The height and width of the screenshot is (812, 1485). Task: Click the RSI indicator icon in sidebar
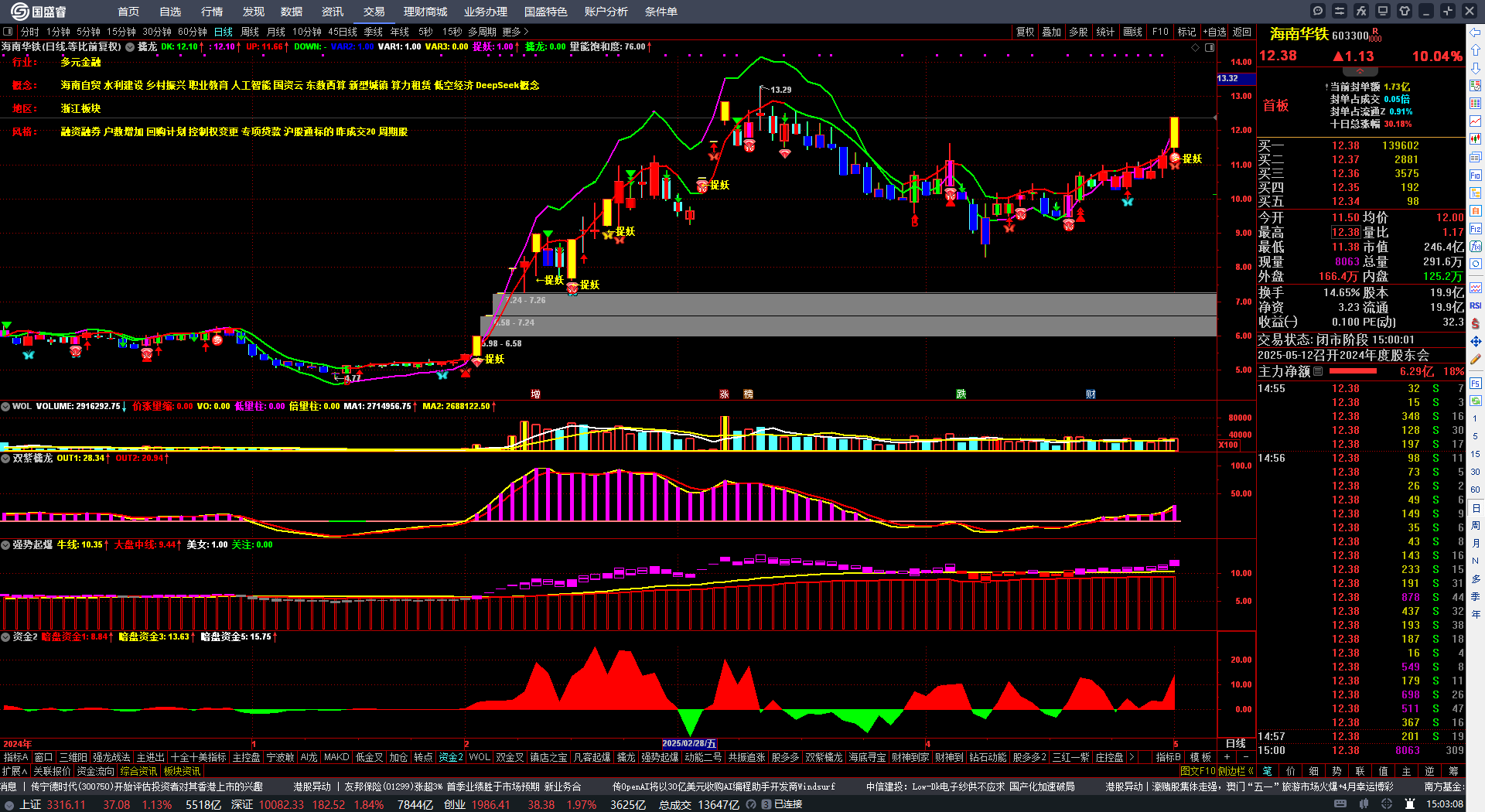[1476, 305]
